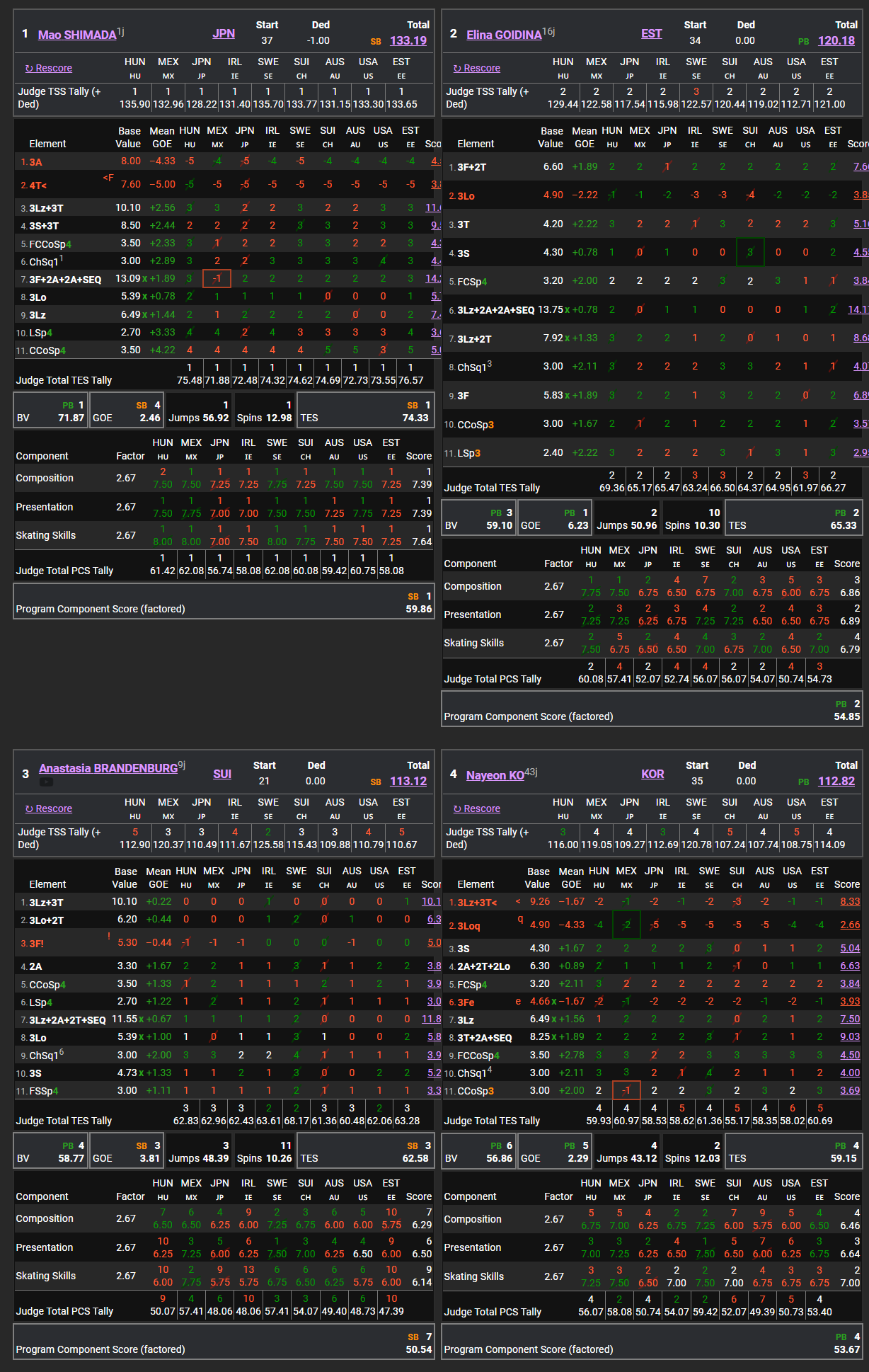Open Nayeon Ko's total score 112.82
Image resolution: width=869 pixels, height=1372 pixels.
point(836,781)
